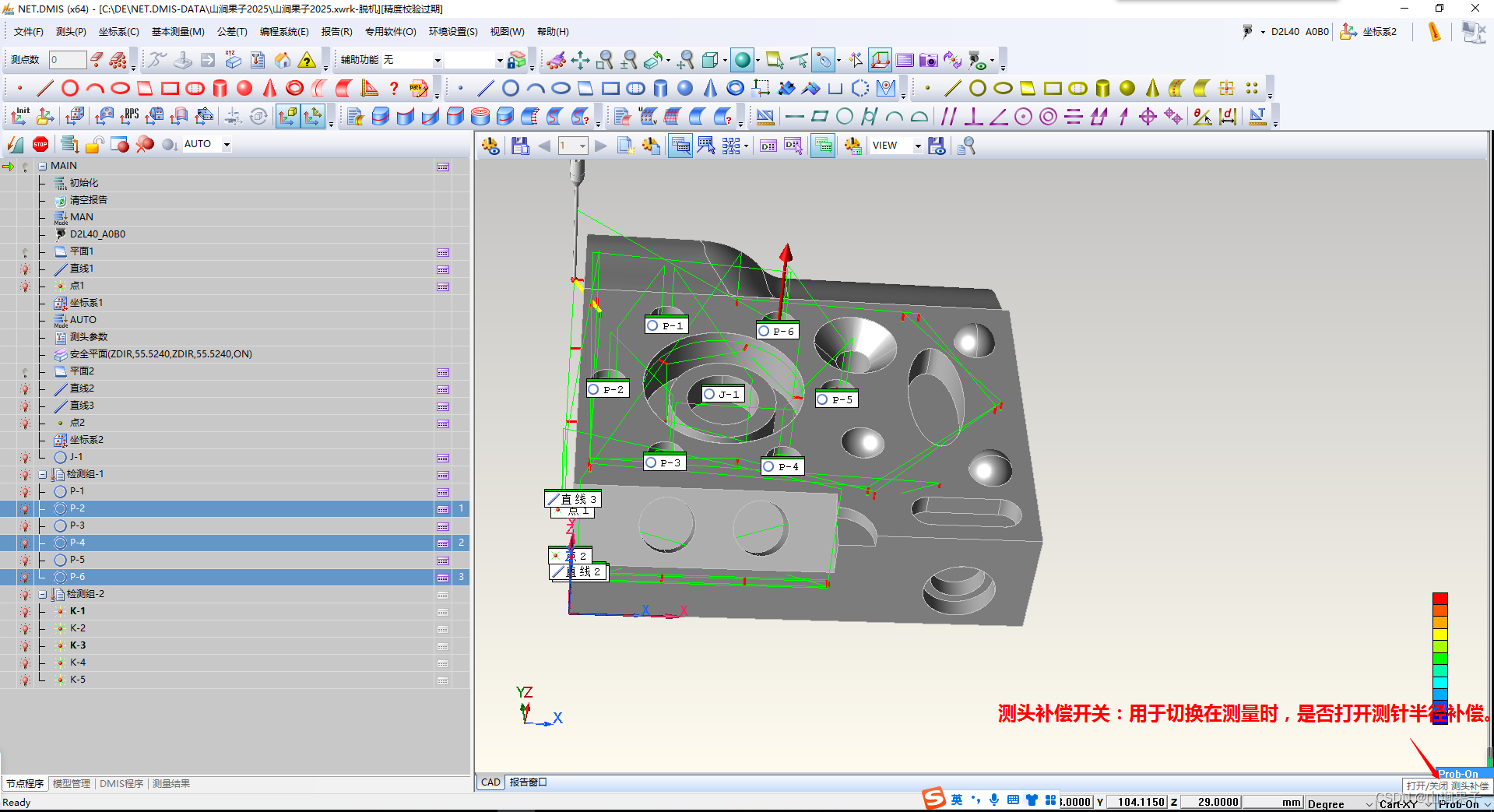This screenshot has height=812, width=1494.
Task: Click the red STOP icon
Action: (x=40, y=144)
